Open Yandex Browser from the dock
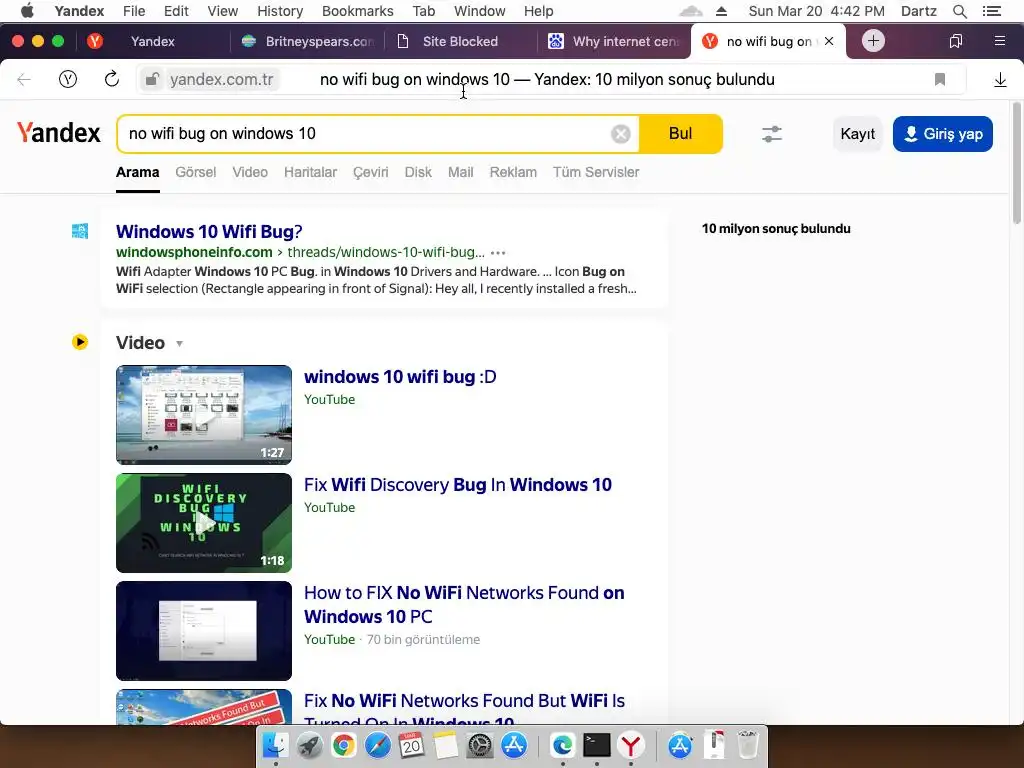This screenshot has height=768, width=1024. 630,745
